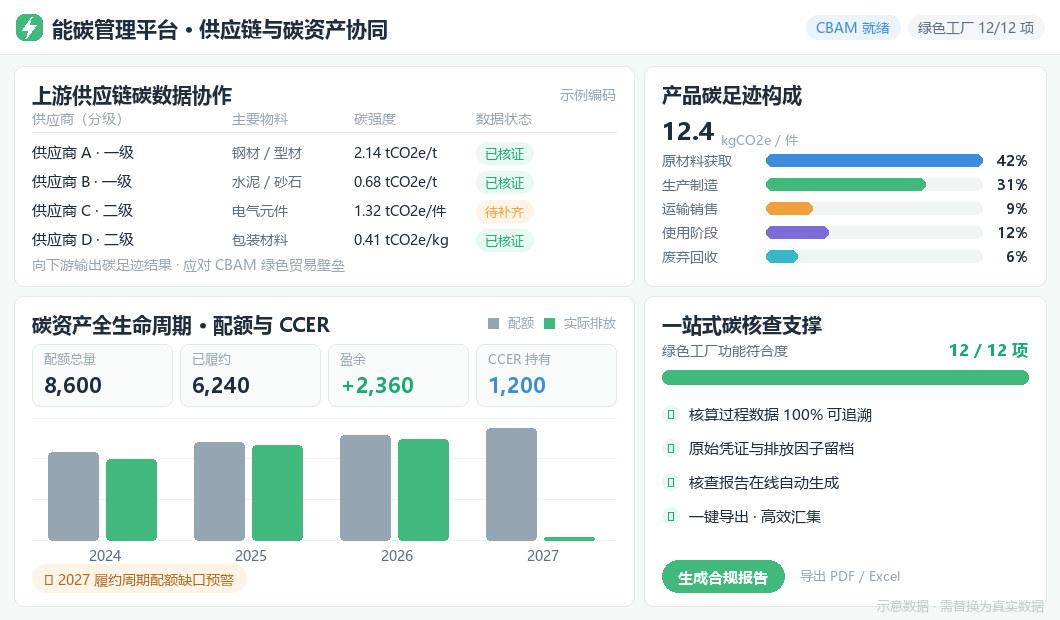Click the 碳强度 column header

375,120
